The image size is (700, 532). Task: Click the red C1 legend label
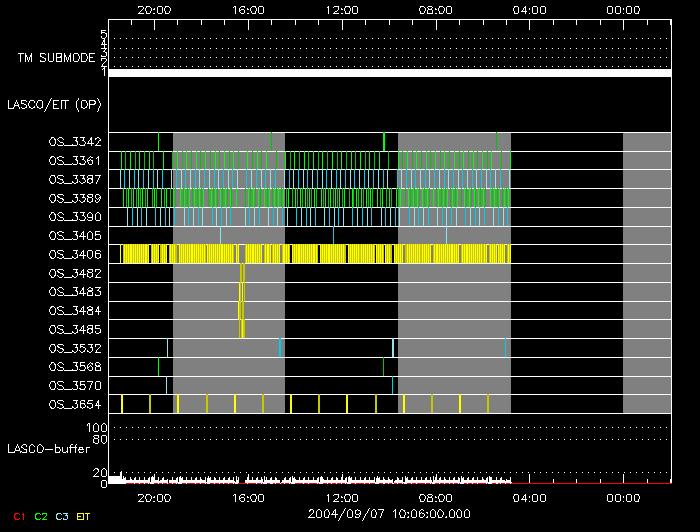click(x=19, y=516)
